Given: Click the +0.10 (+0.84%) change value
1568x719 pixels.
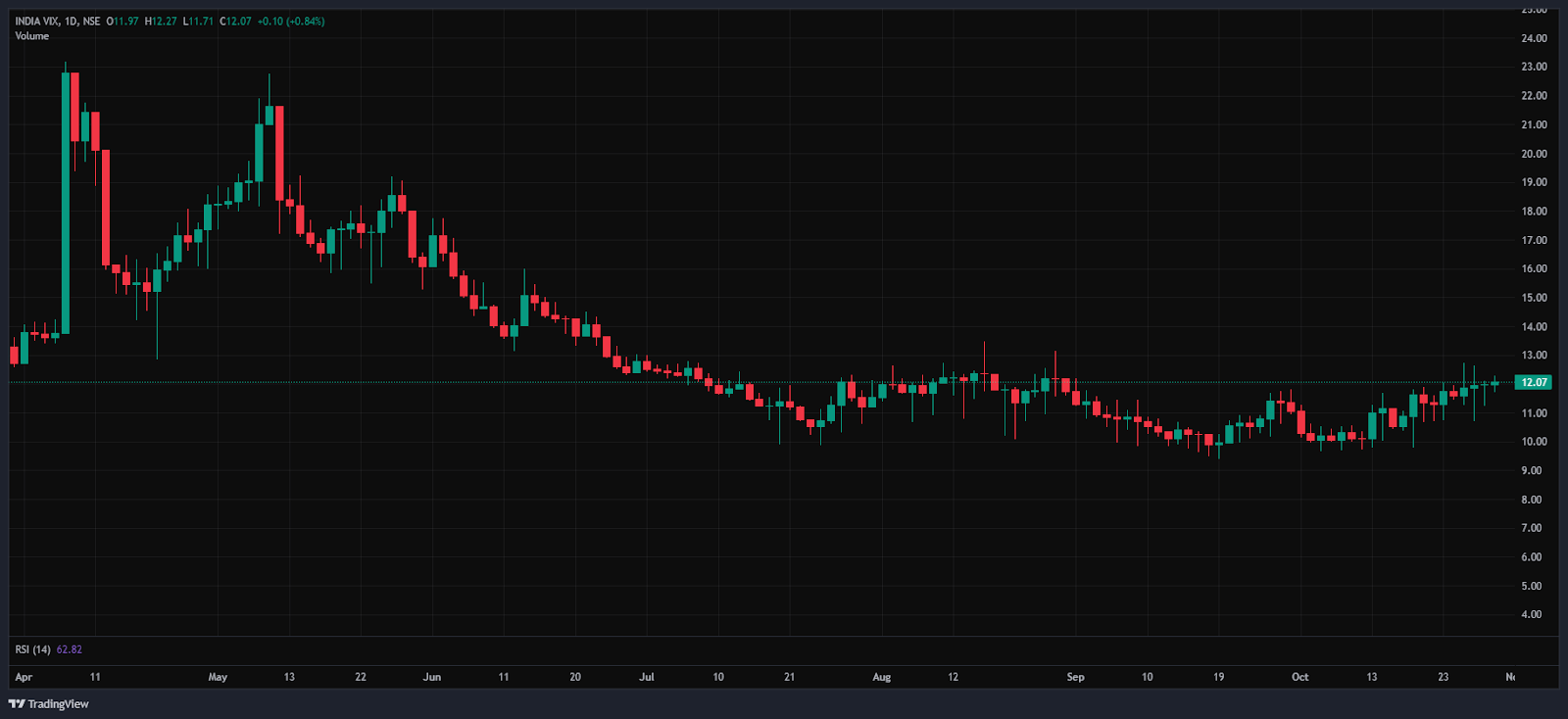Looking at the screenshot, I should (291, 21).
